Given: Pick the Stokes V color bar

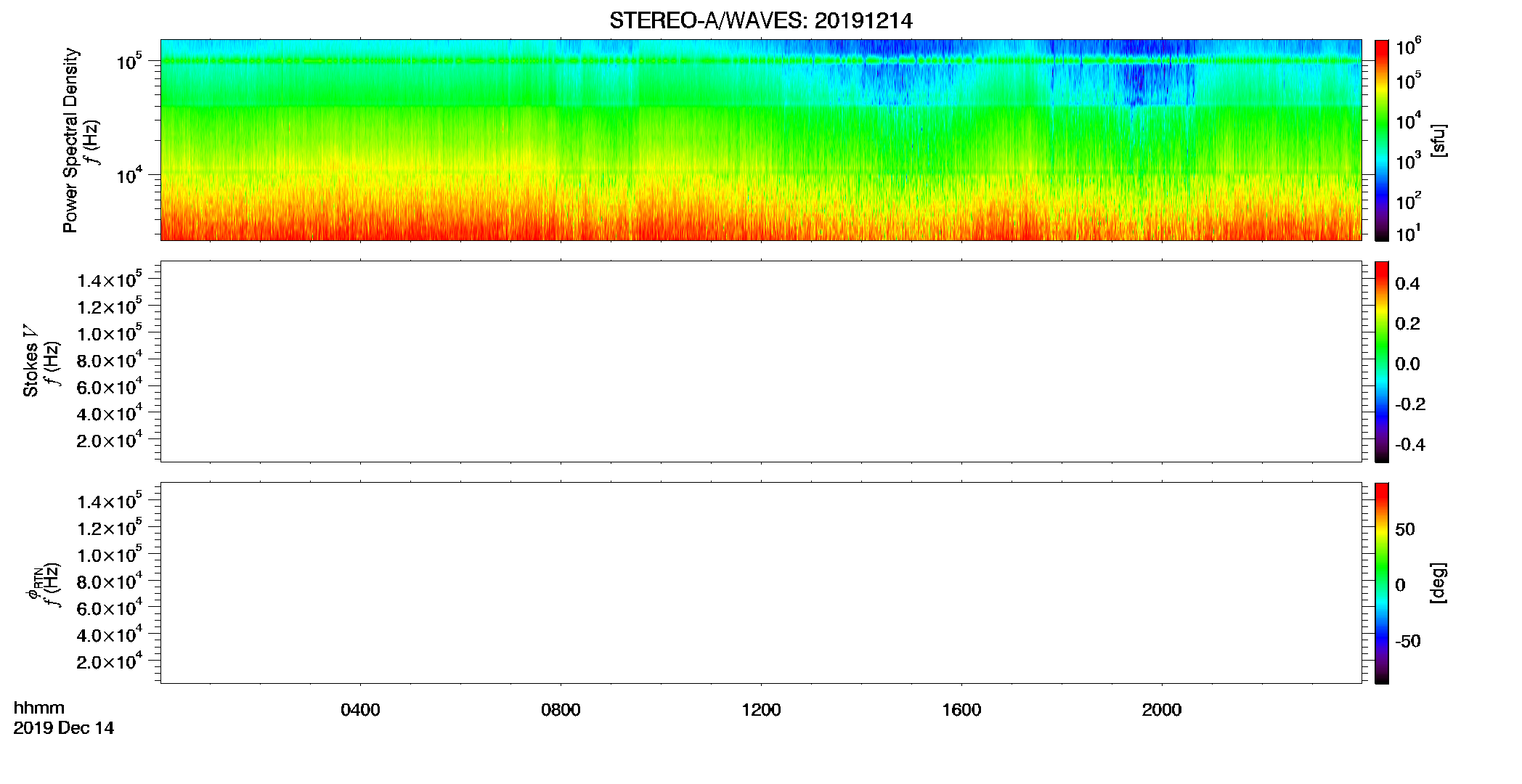Looking at the screenshot, I should [x=1382, y=362].
